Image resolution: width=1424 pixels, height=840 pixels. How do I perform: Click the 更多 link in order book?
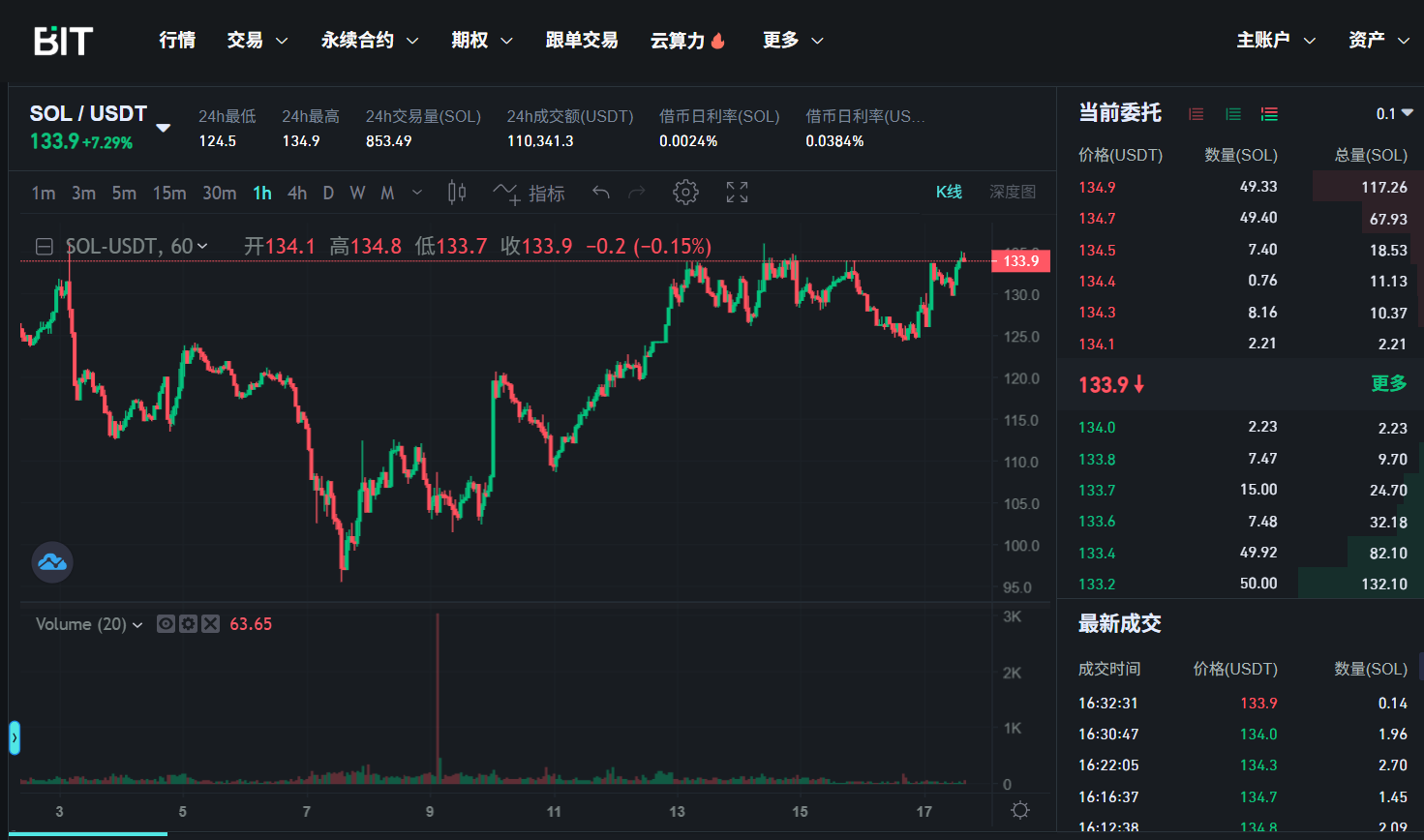coord(1388,384)
